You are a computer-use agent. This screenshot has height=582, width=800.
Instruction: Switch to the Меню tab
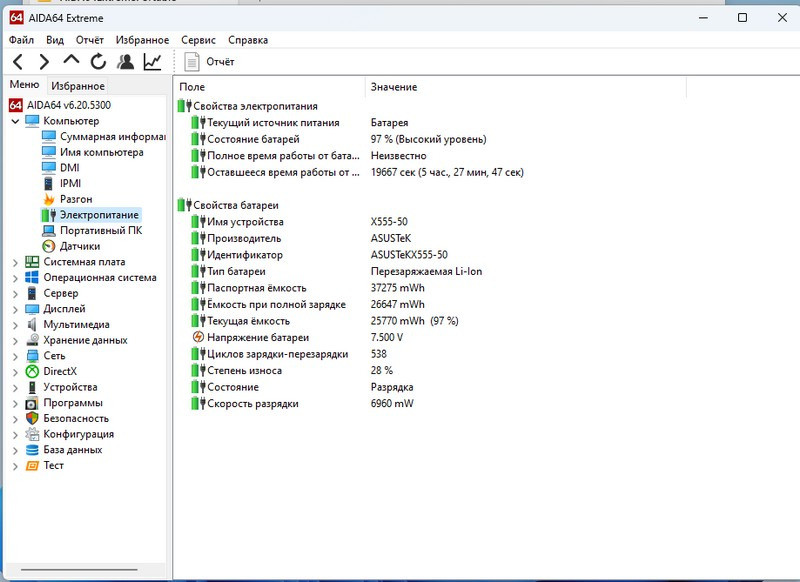coord(24,85)
